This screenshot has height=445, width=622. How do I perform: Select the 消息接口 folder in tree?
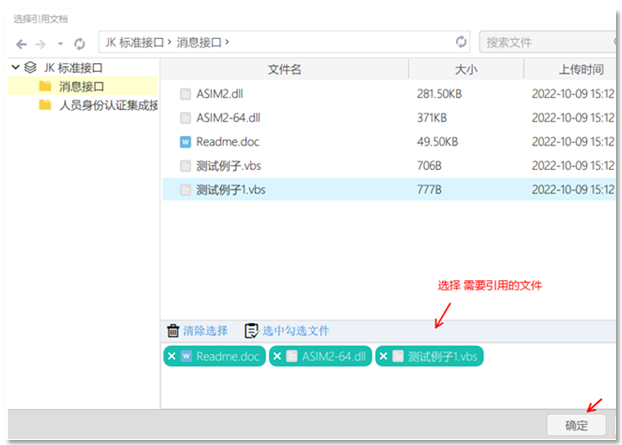(80, 86)
